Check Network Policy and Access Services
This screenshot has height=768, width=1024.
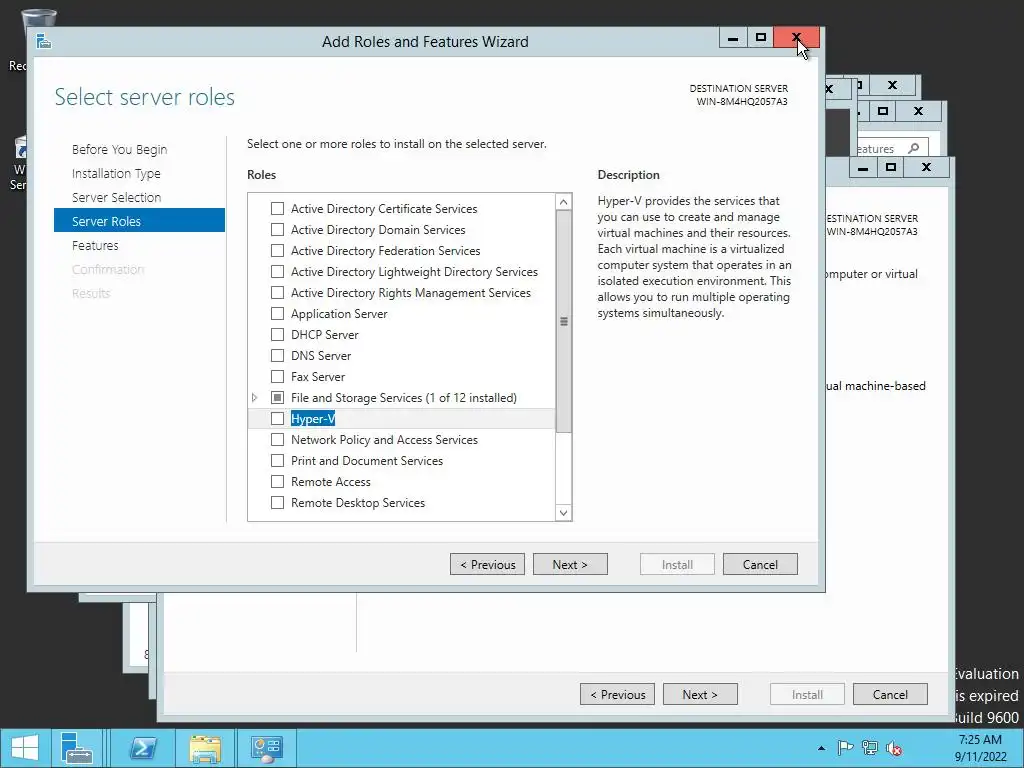[x=278, y=440]
